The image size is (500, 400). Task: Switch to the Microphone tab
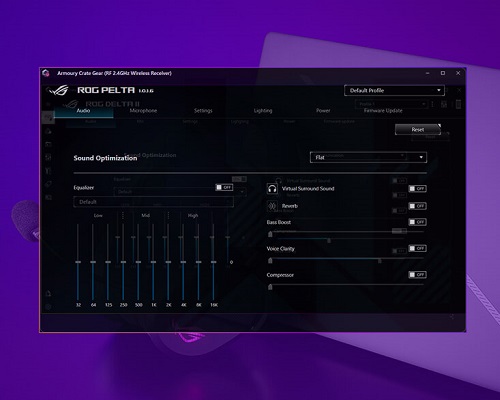[143, 110]
